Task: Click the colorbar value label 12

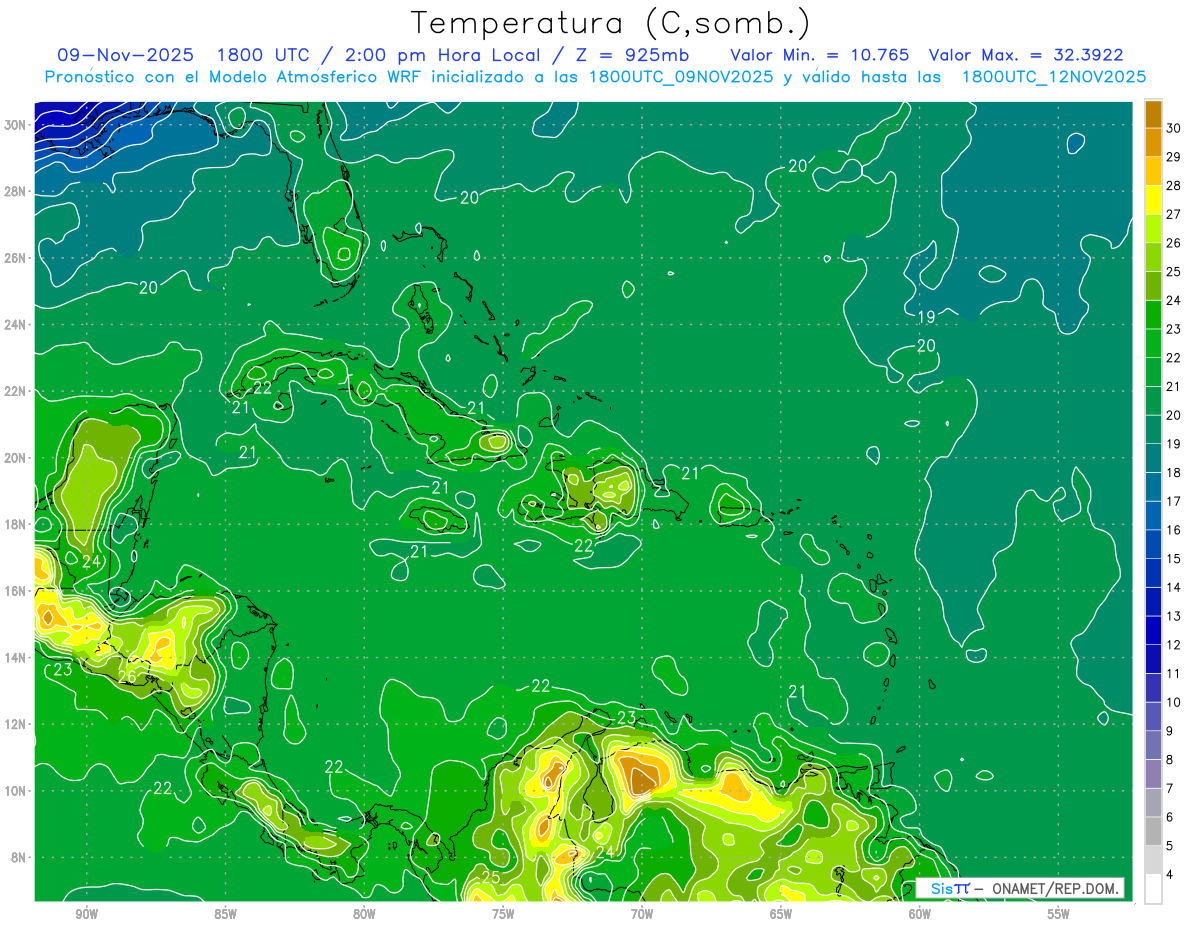Action: pos(1174,645)
